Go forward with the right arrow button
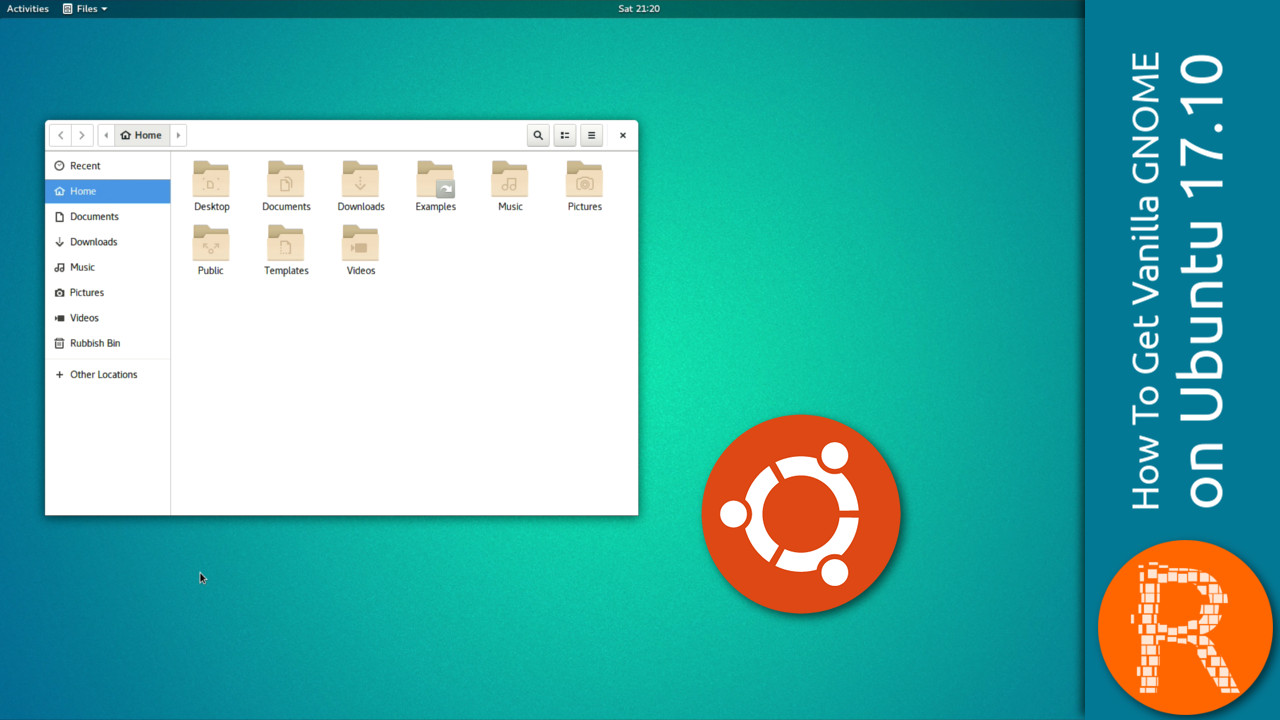1280x720 pixels. pyautogui.click(x=82, y=135)
